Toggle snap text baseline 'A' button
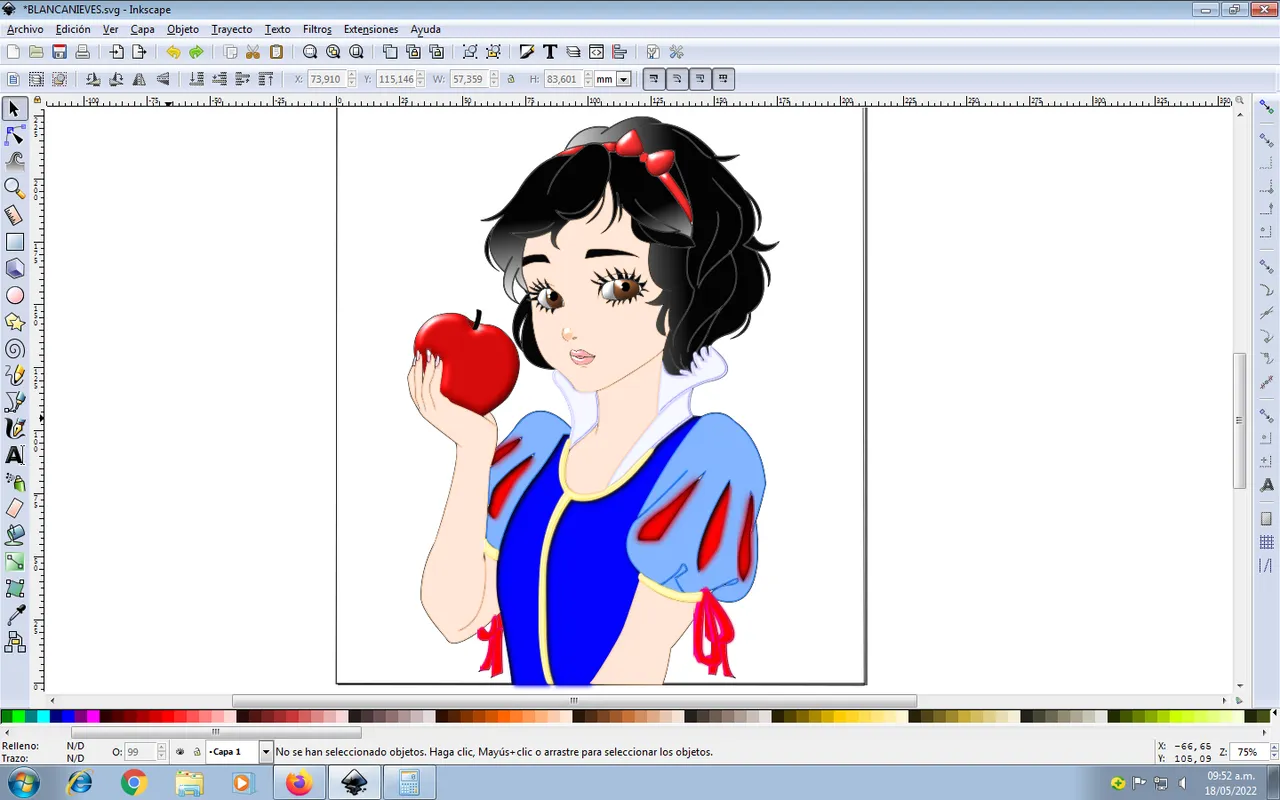1280x800 pixels. coord(1266,485)
